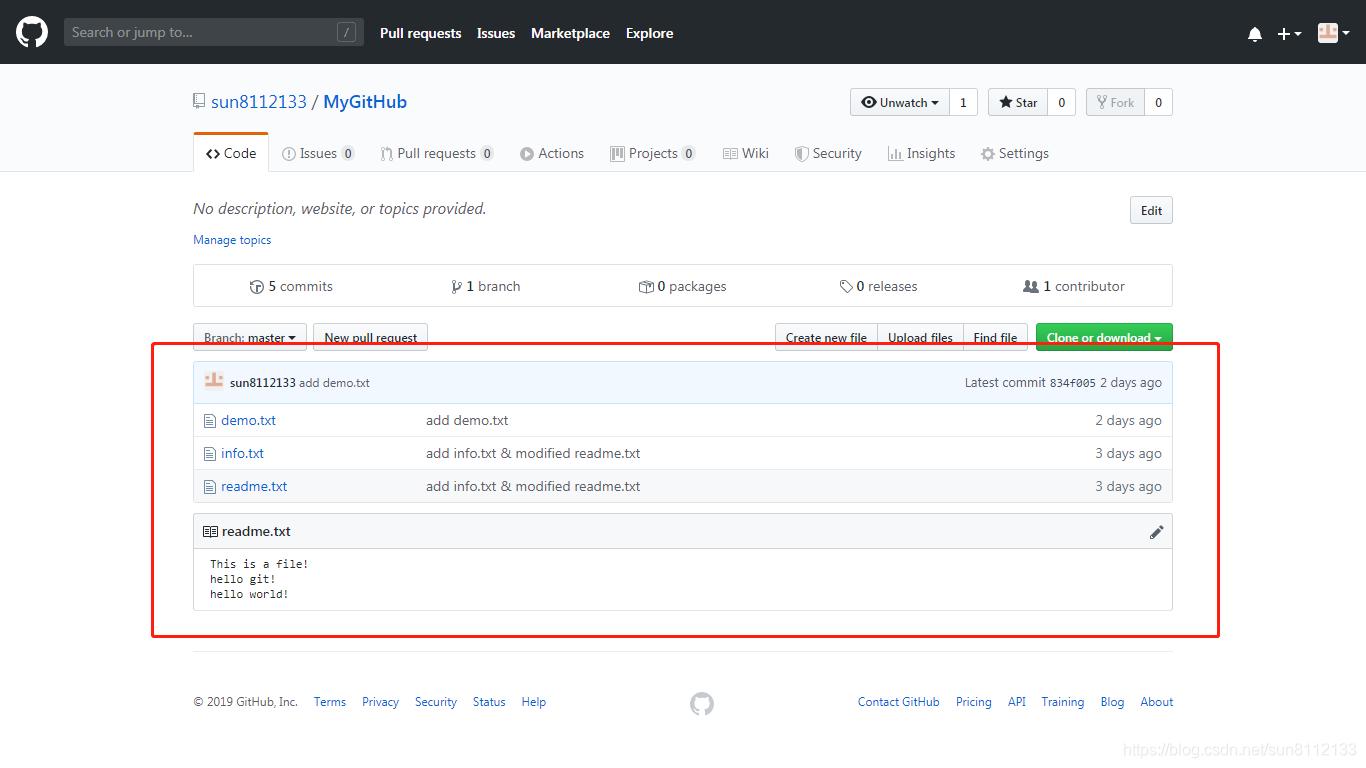This screenshot has height=768, width=1366.
Task: View the 1 branch list
Action: coord(486,286)
